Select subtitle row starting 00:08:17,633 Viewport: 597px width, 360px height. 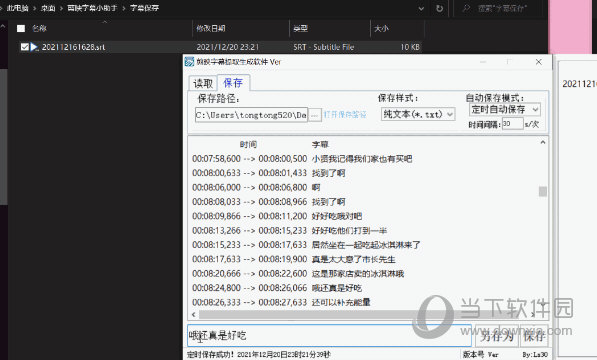[294, 260]
